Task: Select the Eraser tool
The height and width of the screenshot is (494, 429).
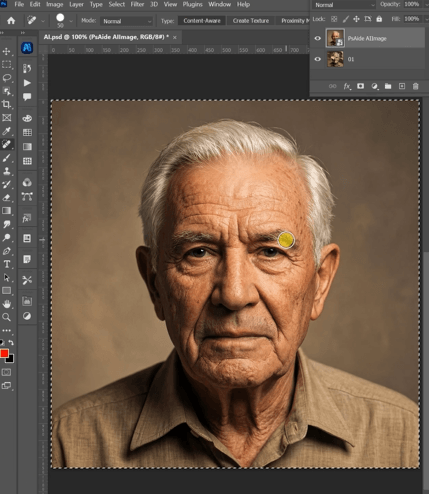Action: [x=6, y=197]
